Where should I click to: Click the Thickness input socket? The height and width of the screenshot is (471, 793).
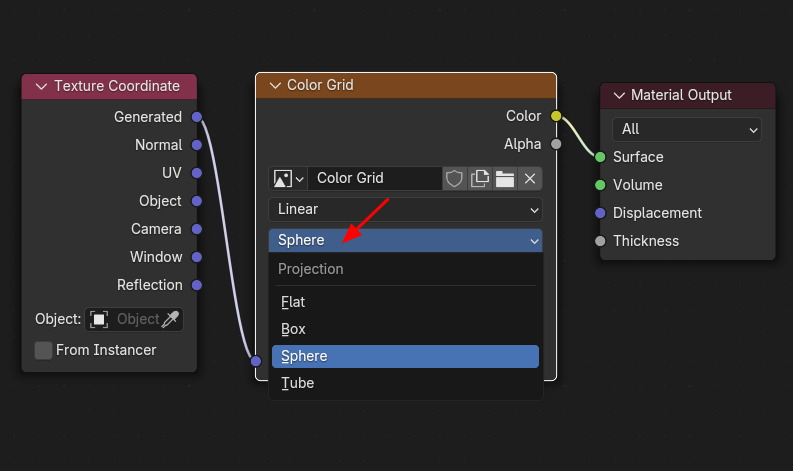click(x=600, y=241)
